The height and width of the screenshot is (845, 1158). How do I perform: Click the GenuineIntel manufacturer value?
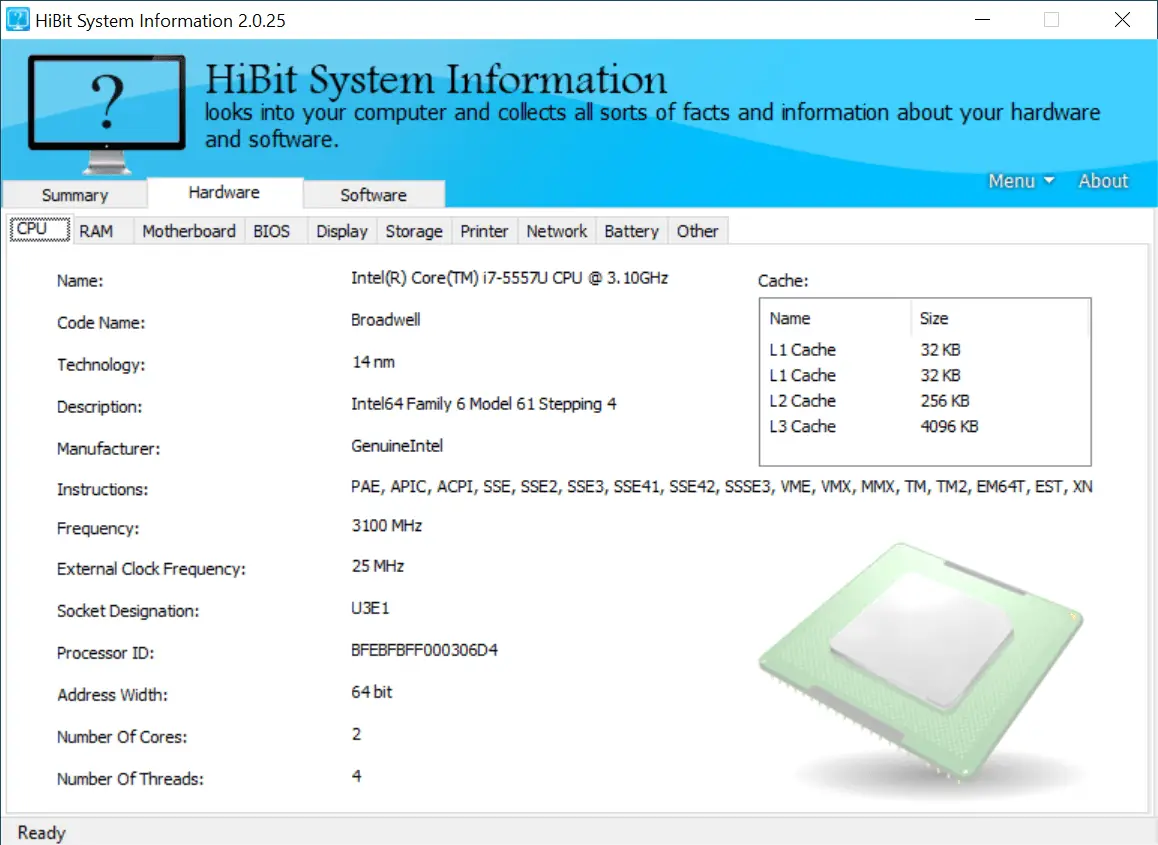(397, 446)
